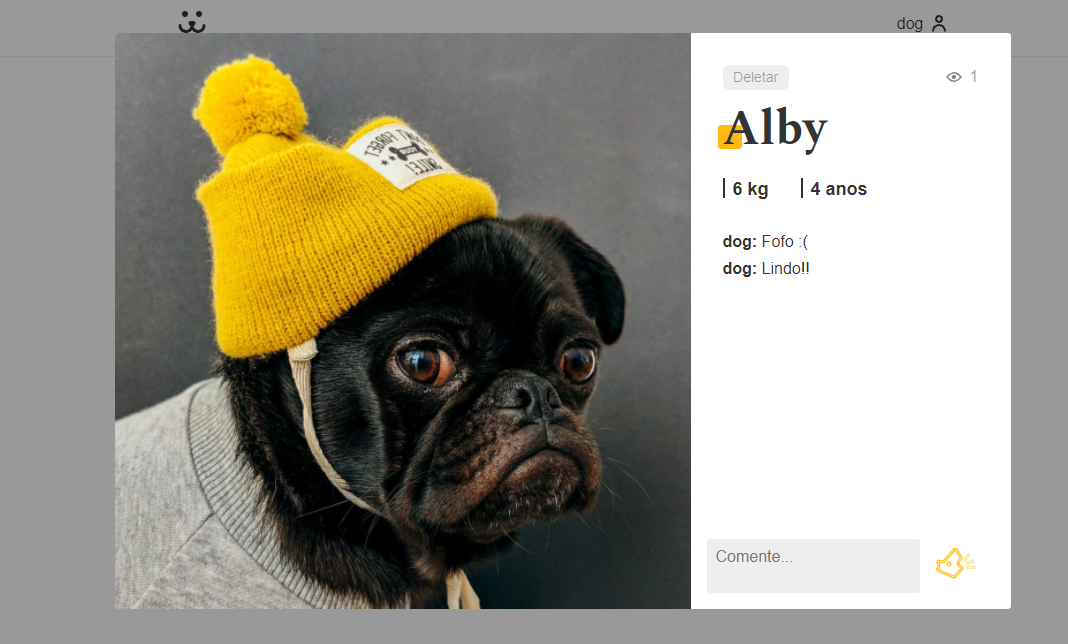The height and width of the screenshot is (644, 1068).
Task: Focus the Comente... comment field
Action: 813,566
